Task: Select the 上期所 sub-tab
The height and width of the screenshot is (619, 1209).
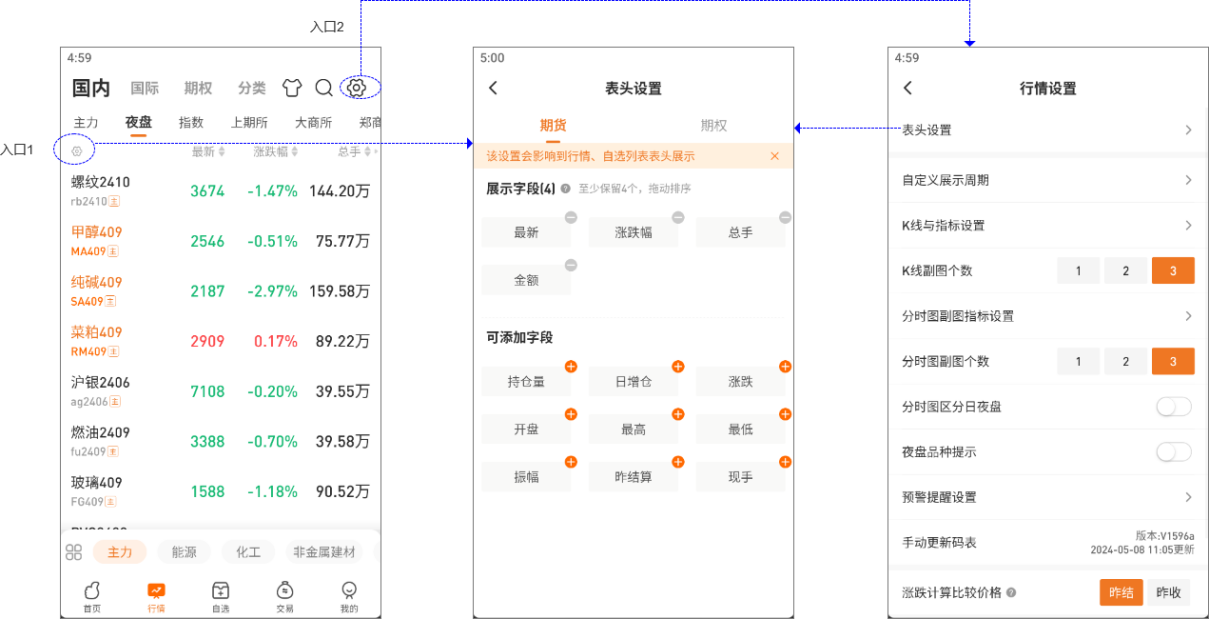Action: (x=249, y=122)
